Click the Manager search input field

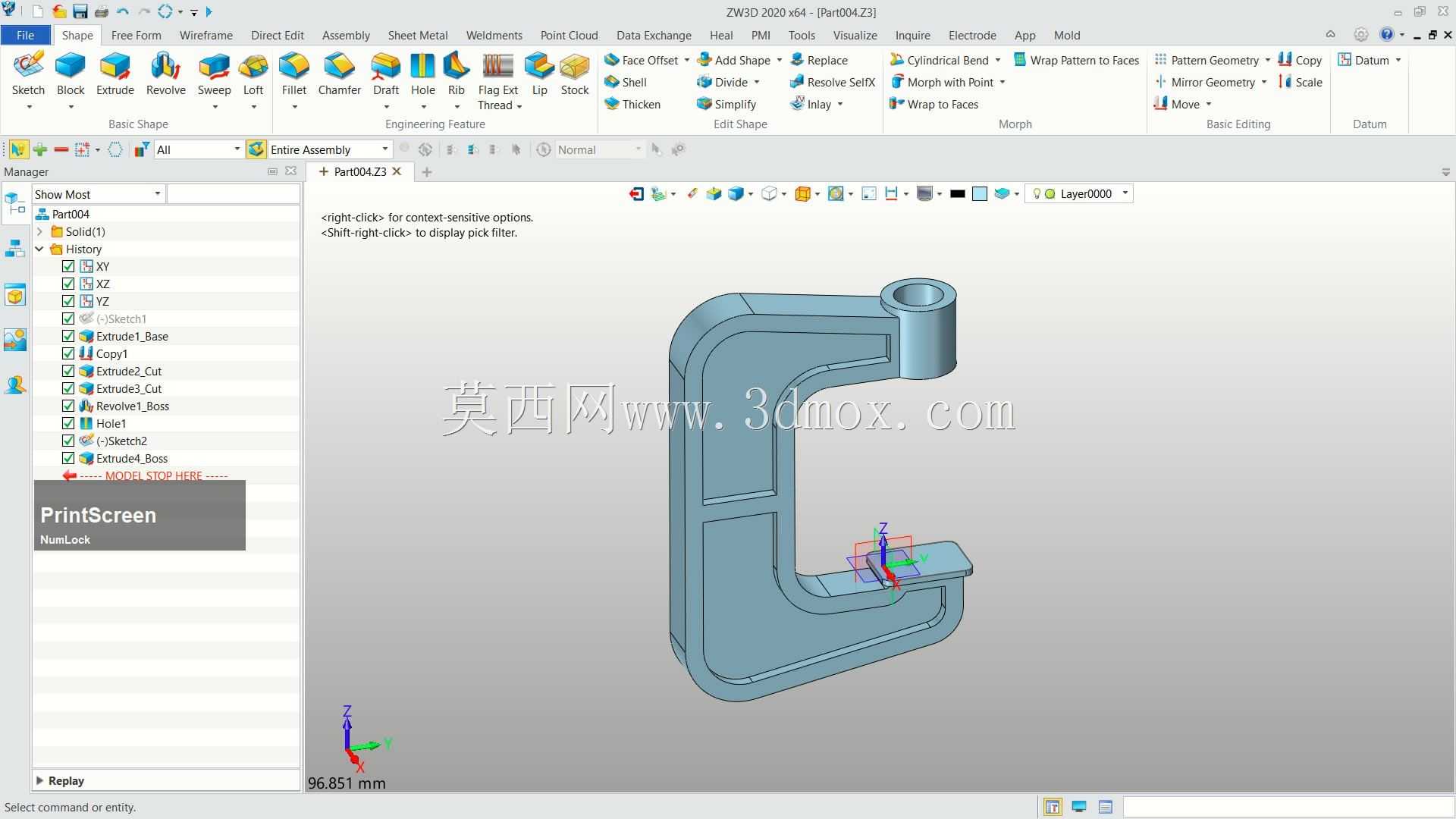[x=233, y=194]
